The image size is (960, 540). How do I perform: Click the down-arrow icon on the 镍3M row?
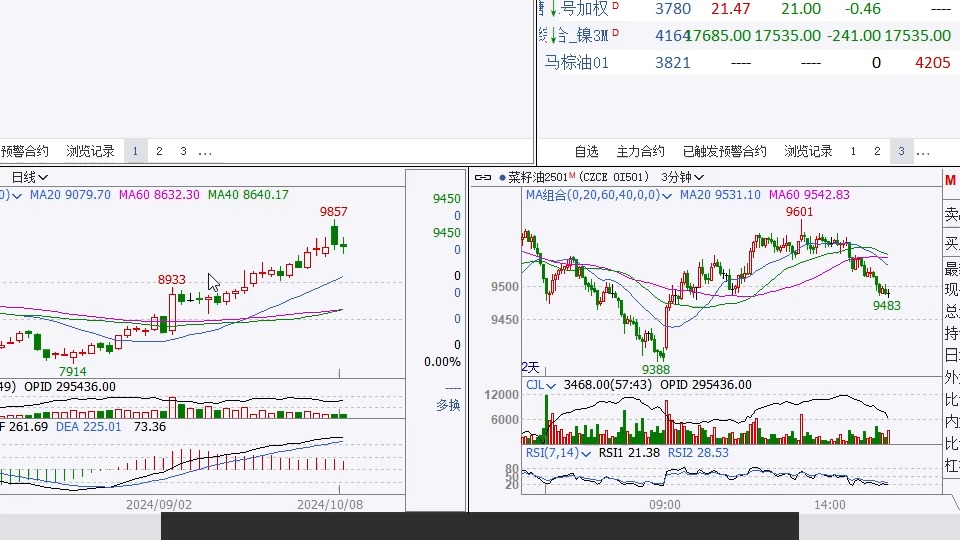pyautogui.click(x=552, y=35)
